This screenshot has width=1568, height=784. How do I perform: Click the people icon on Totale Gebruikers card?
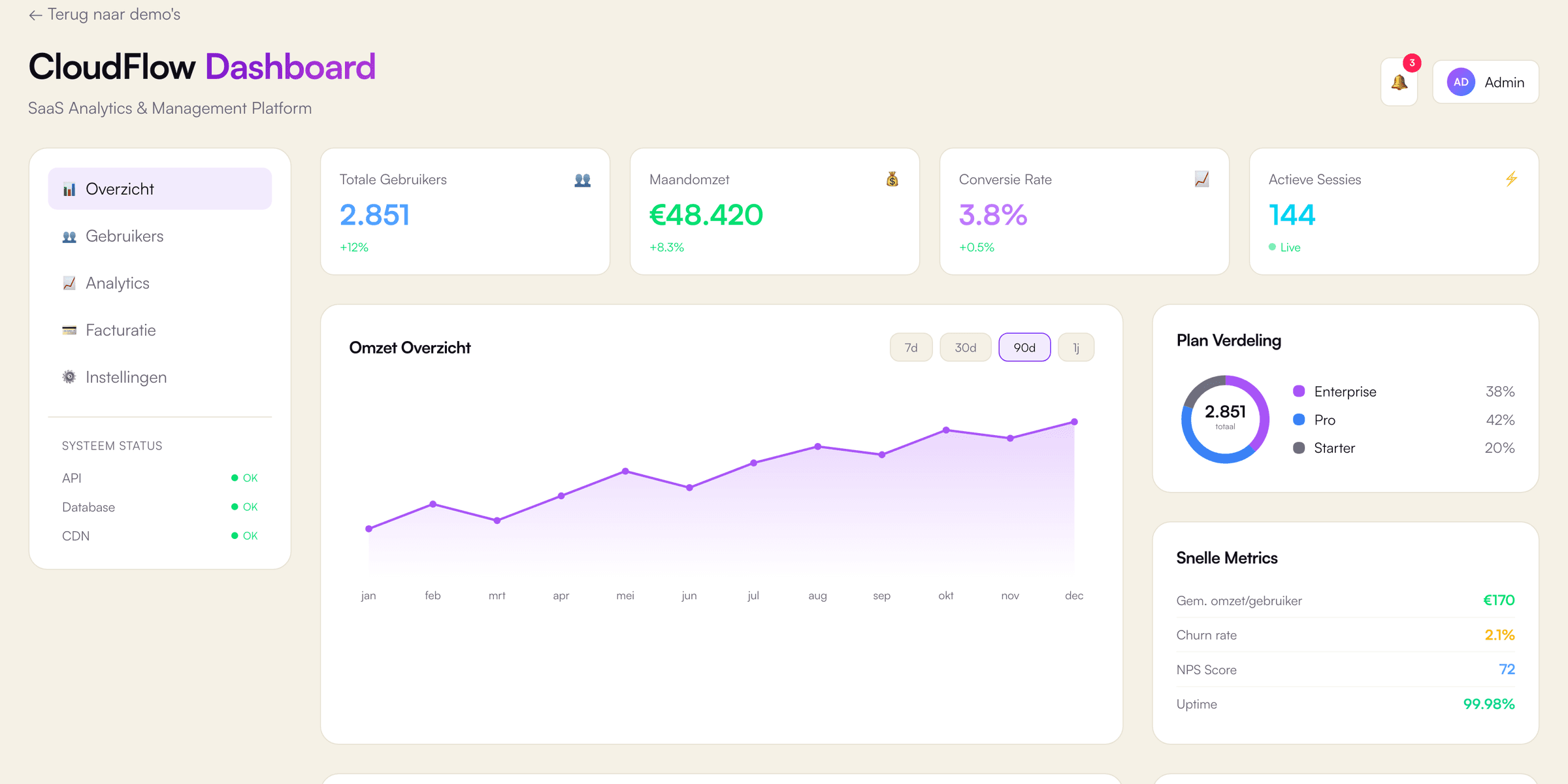(583, 180)
